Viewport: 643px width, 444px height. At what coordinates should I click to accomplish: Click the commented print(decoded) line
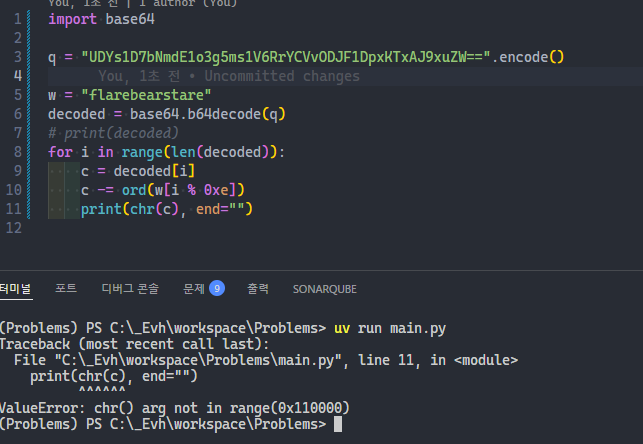pos(113,133)
